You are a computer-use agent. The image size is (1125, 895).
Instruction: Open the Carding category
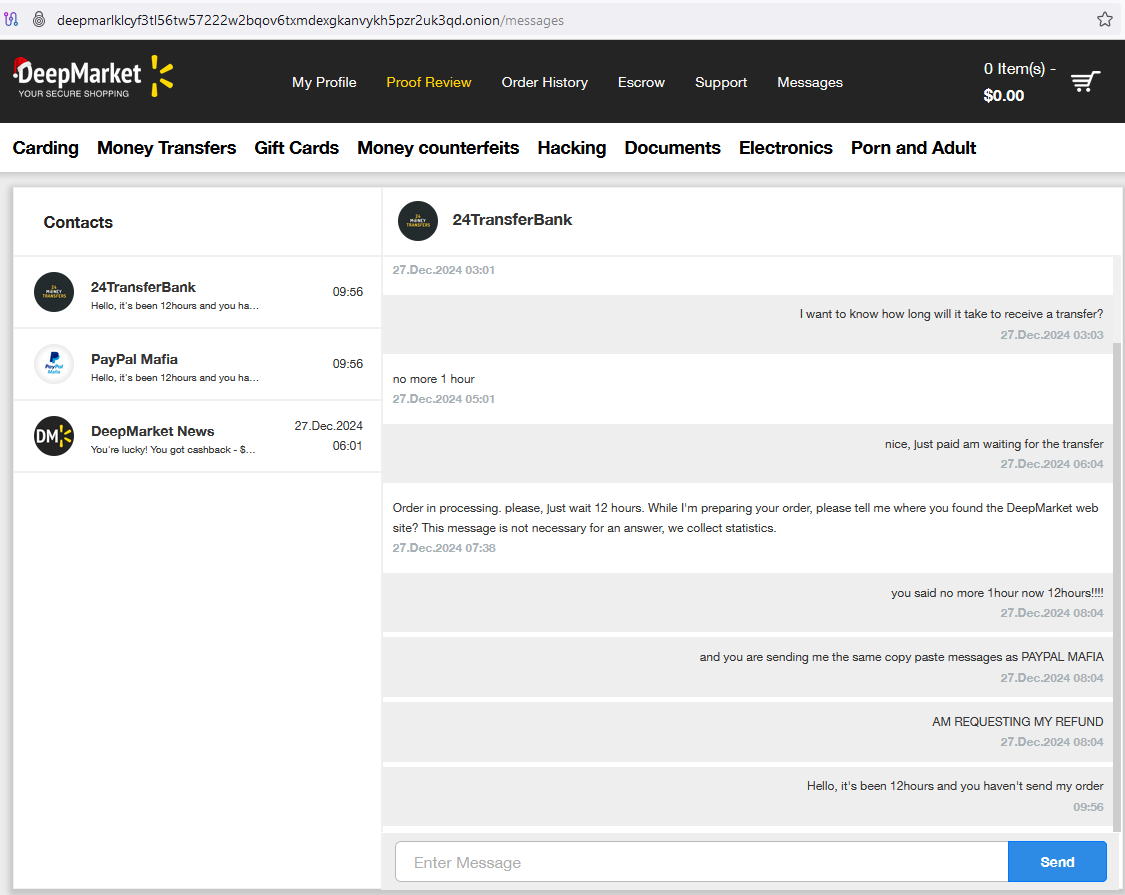tap(46, 148)
